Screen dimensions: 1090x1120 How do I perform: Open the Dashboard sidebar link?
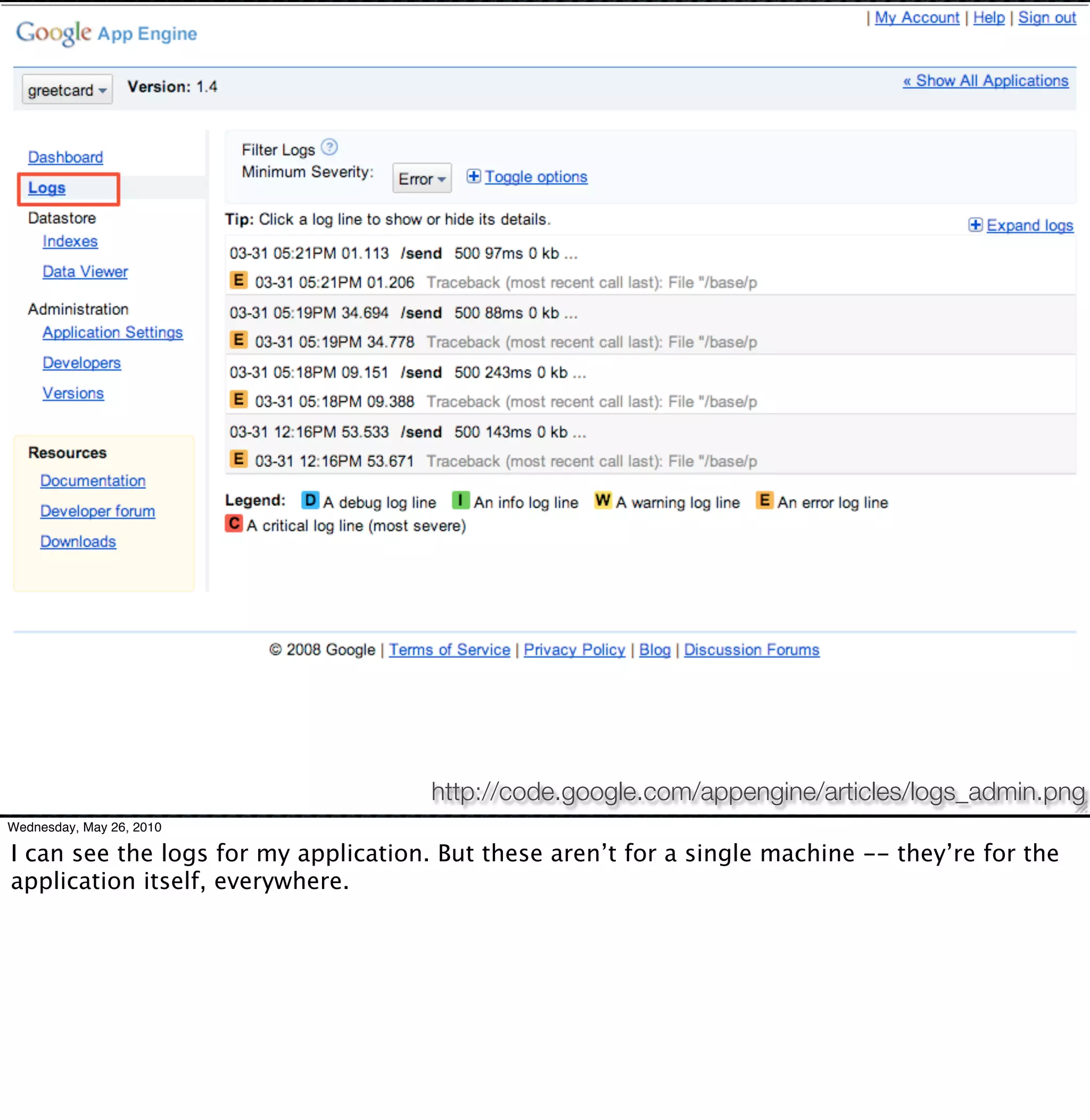pos(66,158)
